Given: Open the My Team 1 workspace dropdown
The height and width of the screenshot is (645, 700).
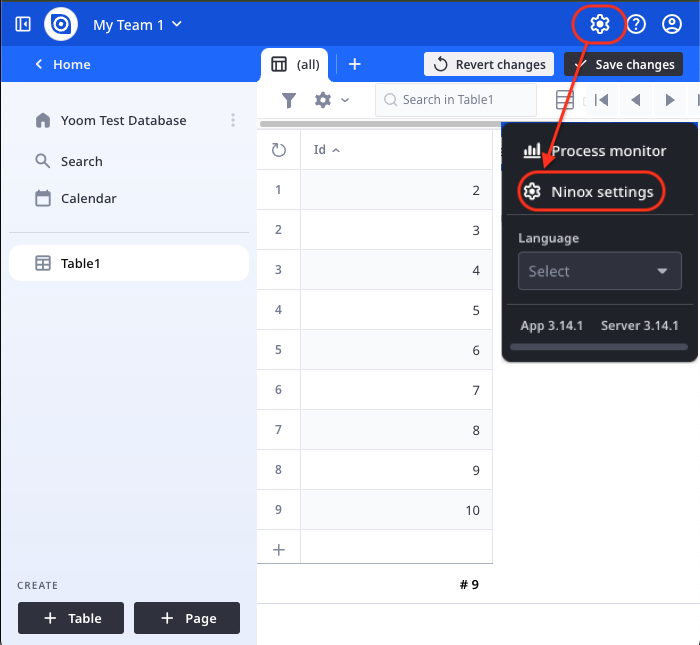Looking at the screenshot, I should click(x=137, y=24).
